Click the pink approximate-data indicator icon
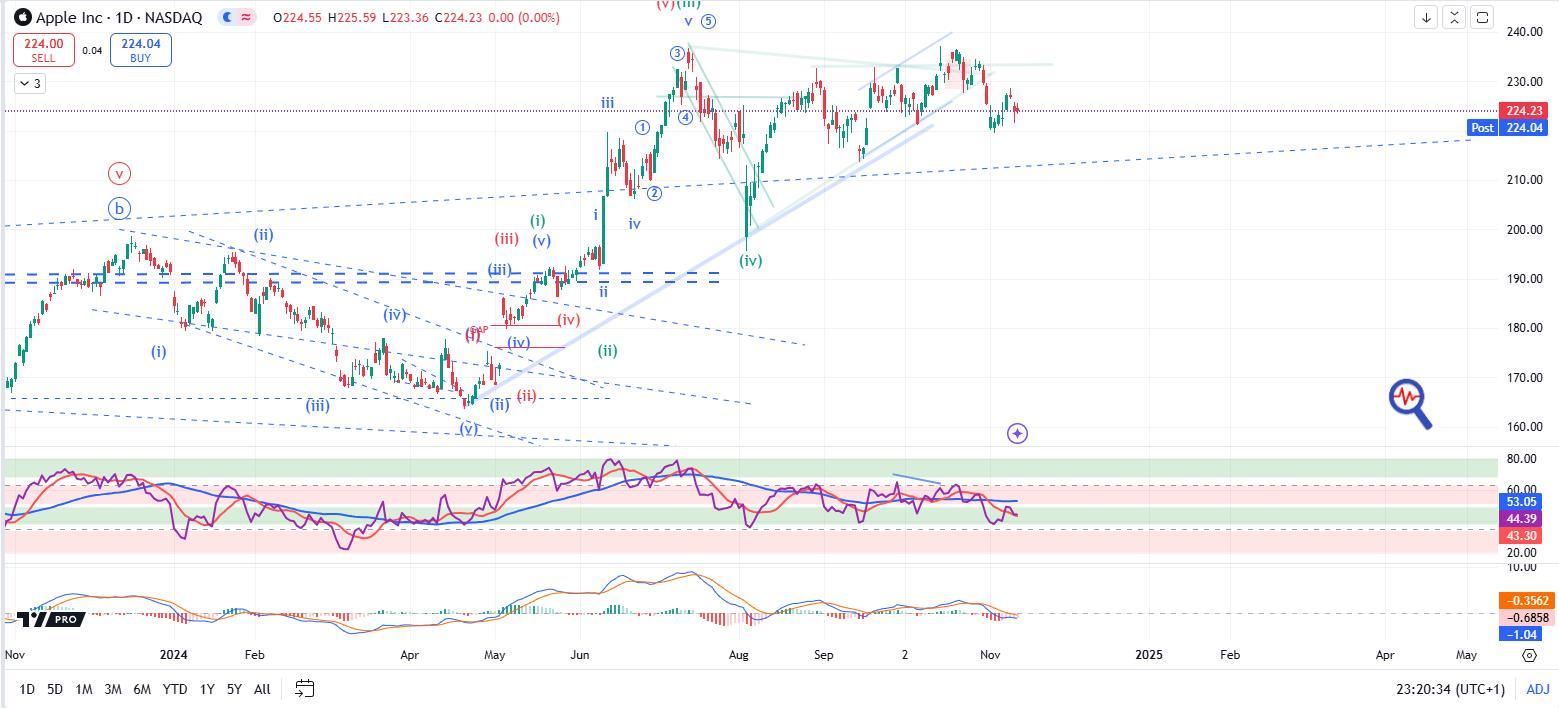 coord(246,17)
